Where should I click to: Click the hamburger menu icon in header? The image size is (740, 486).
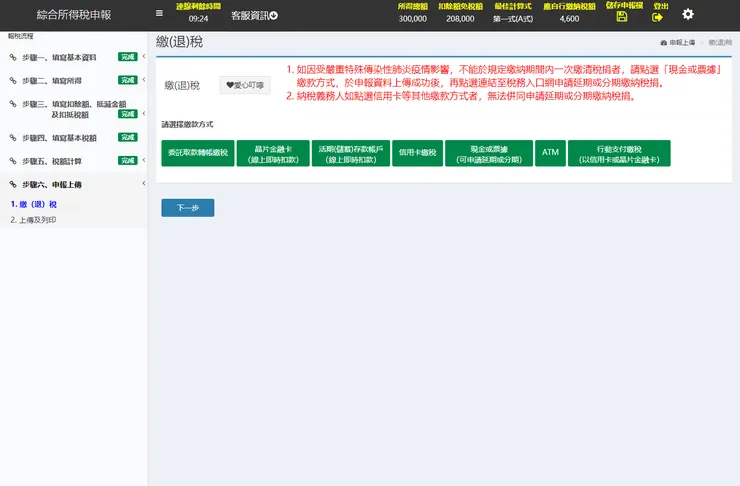point(160,13)
